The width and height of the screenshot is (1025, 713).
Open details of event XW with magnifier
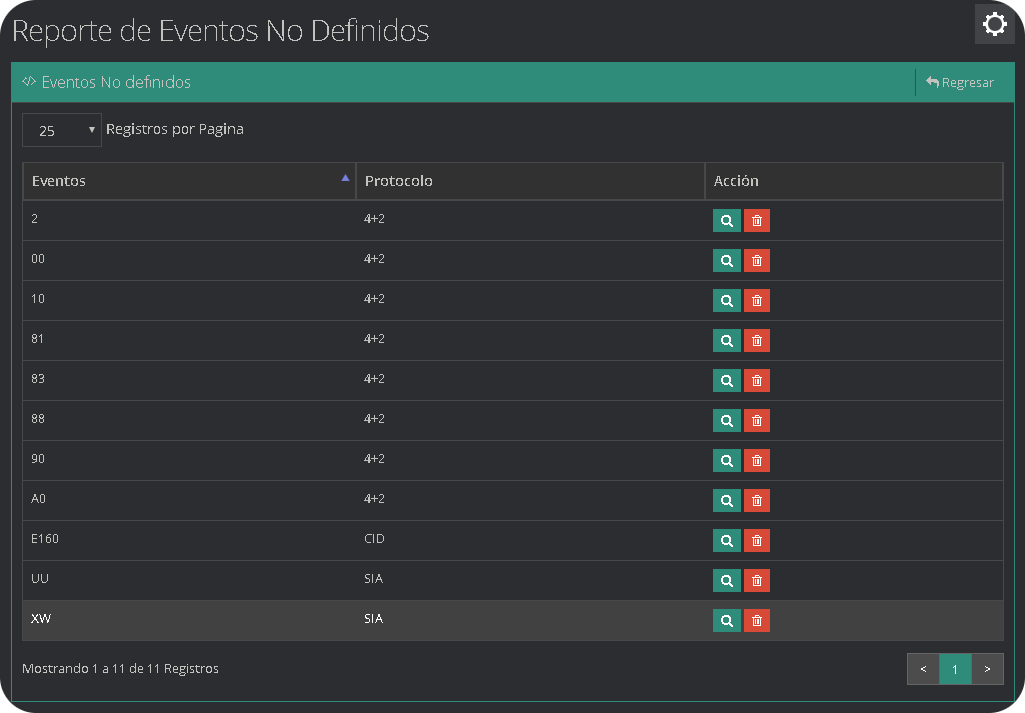pyautogui.click(x=727, y=620)
